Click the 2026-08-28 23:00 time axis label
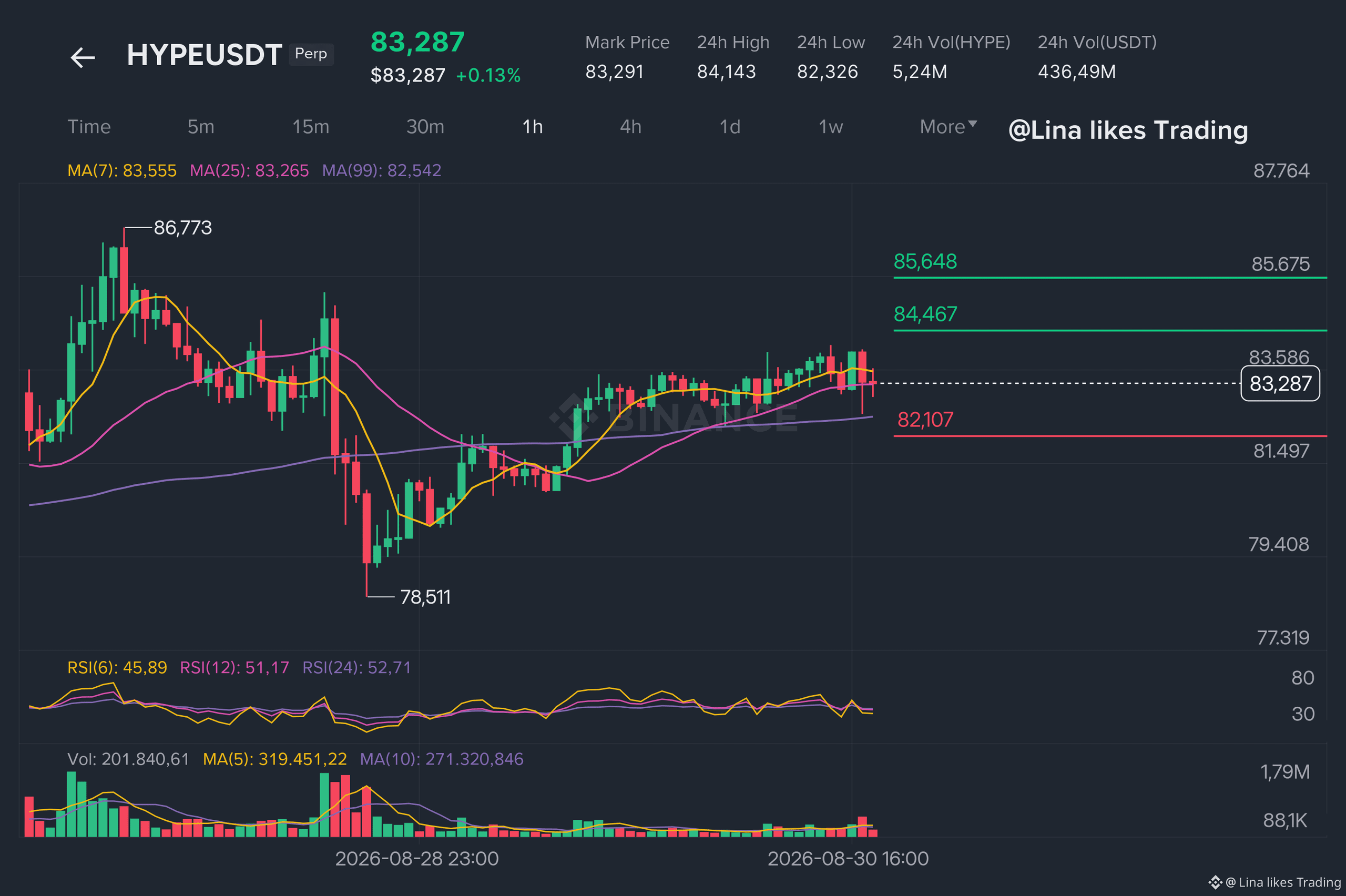Image resolution: width=1346 pixels, height=896 pixels. point(416,858)
